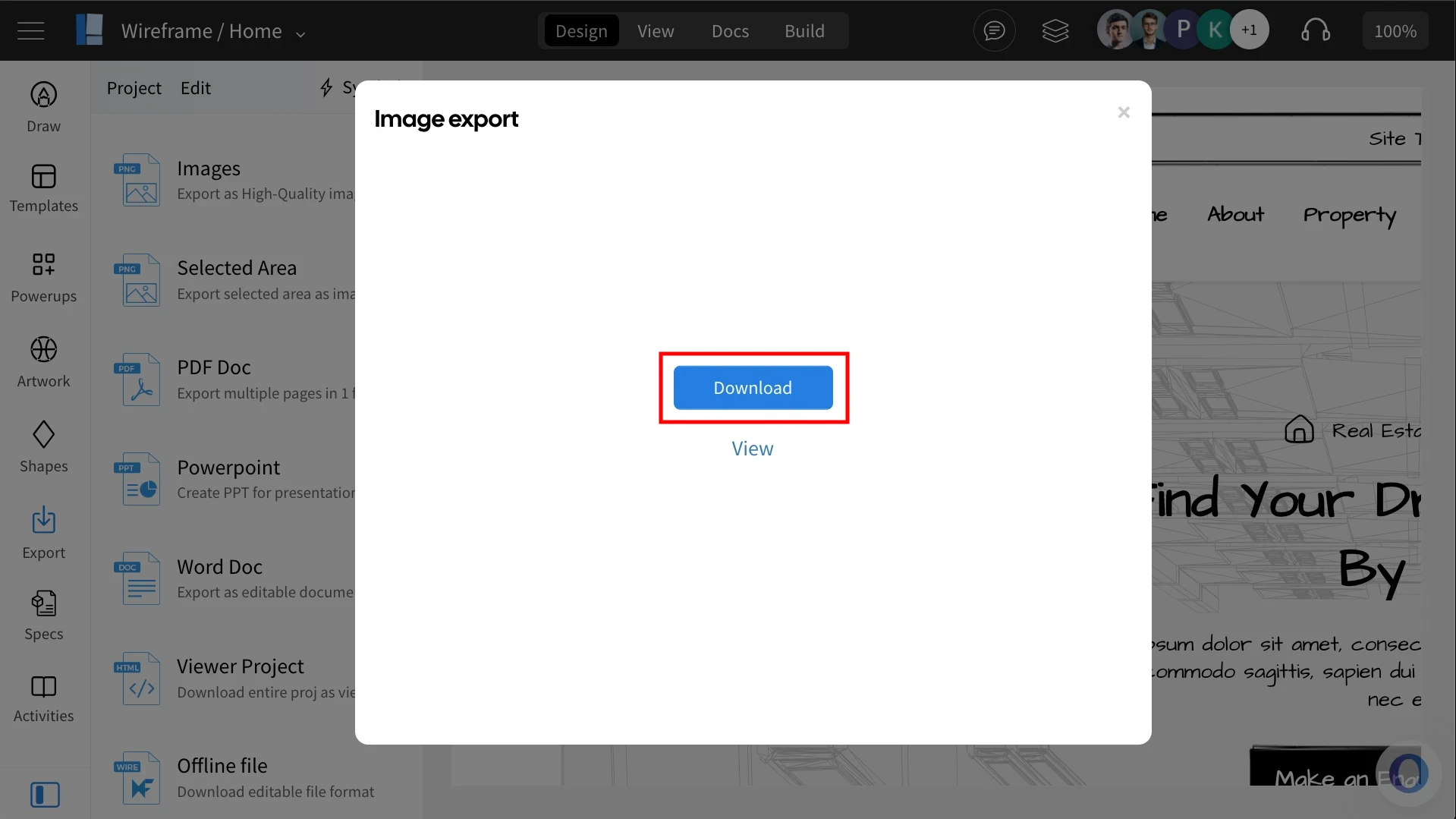Open the comments panel

pos(994,30)
